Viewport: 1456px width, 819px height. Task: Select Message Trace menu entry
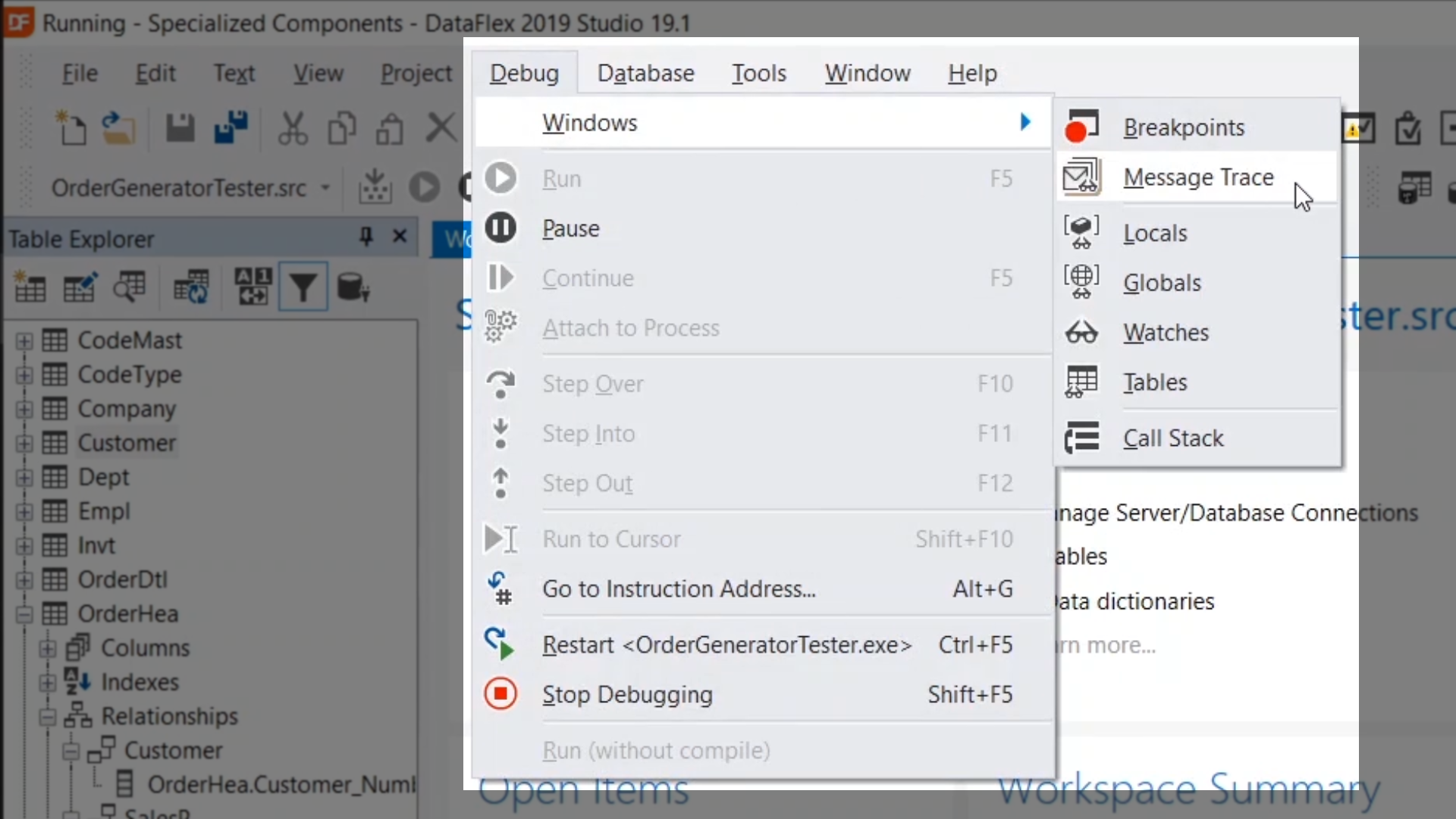[x=1198, y=177]
